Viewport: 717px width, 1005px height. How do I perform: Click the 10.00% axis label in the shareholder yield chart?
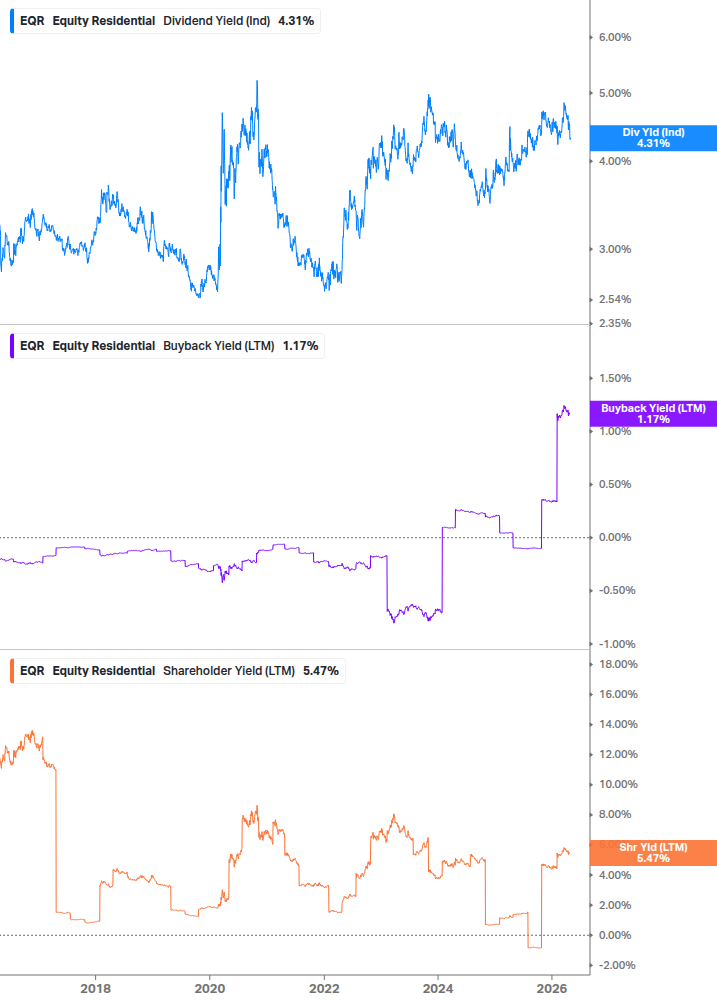click(618, 785)
